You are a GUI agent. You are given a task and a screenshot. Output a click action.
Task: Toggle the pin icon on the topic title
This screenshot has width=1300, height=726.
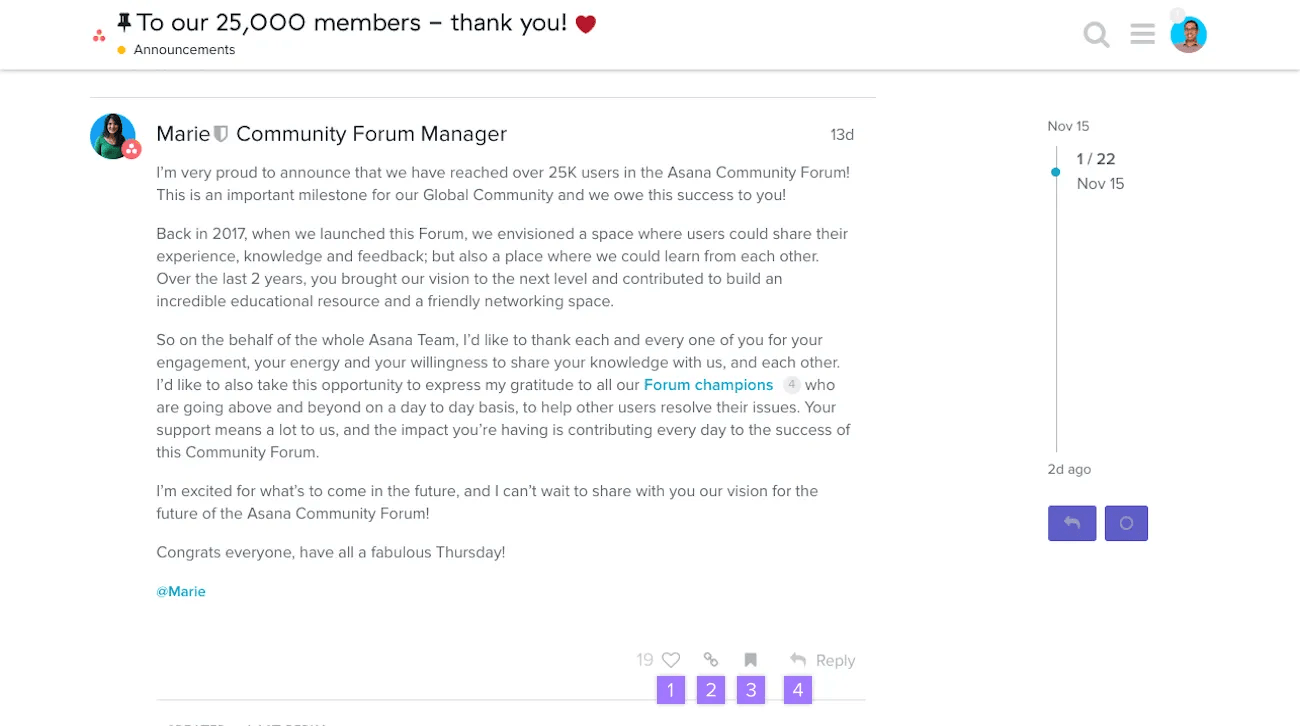(x=122, y=20)
